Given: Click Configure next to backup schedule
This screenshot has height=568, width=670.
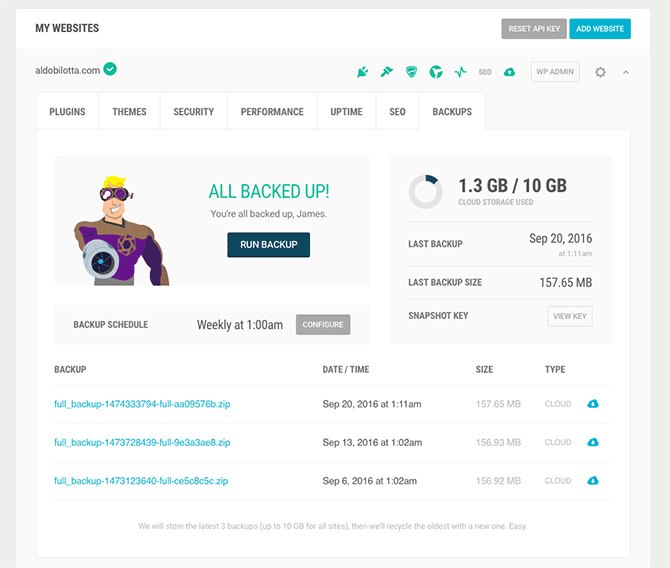Looking at the screenshot, I should [323, 325].
